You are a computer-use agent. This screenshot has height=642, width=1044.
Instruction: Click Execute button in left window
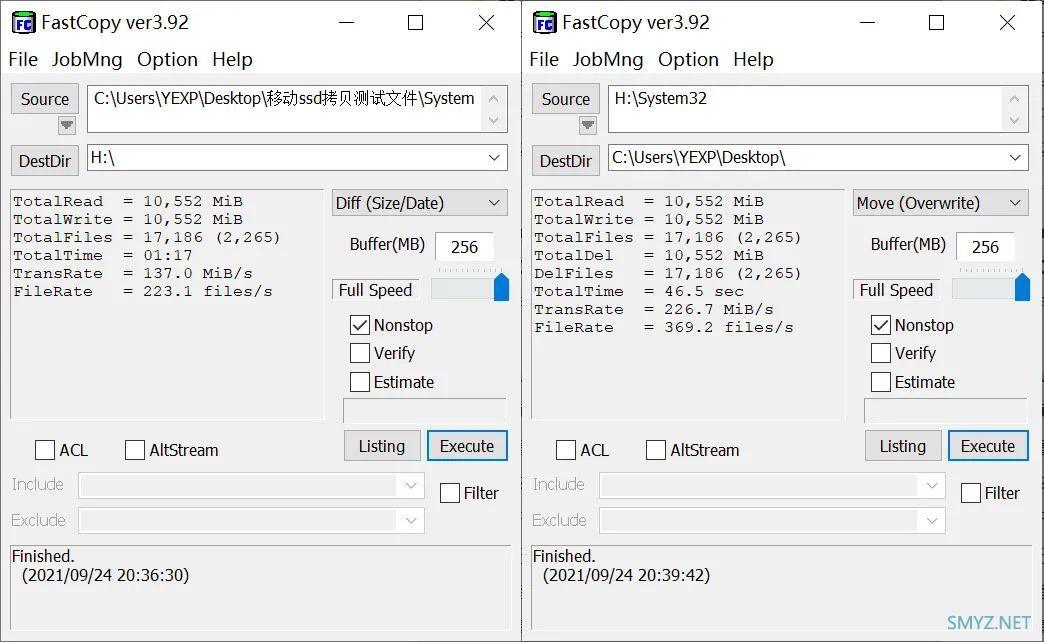467,446
